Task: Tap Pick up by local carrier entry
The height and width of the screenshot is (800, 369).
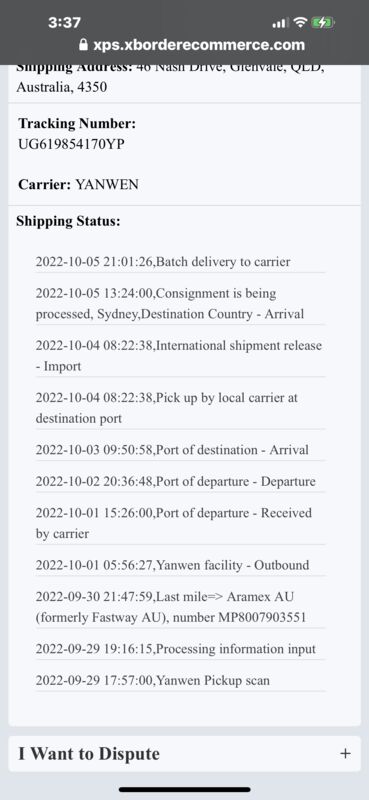Action: point(180,408)
